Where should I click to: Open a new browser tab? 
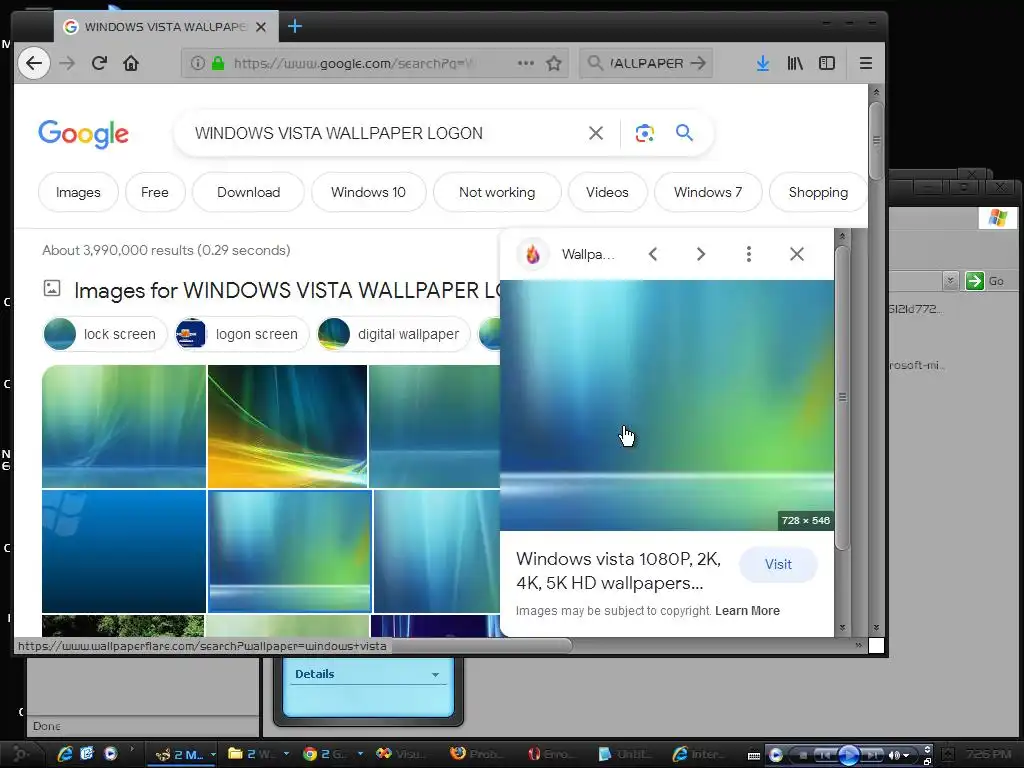[x=295, y=27]
